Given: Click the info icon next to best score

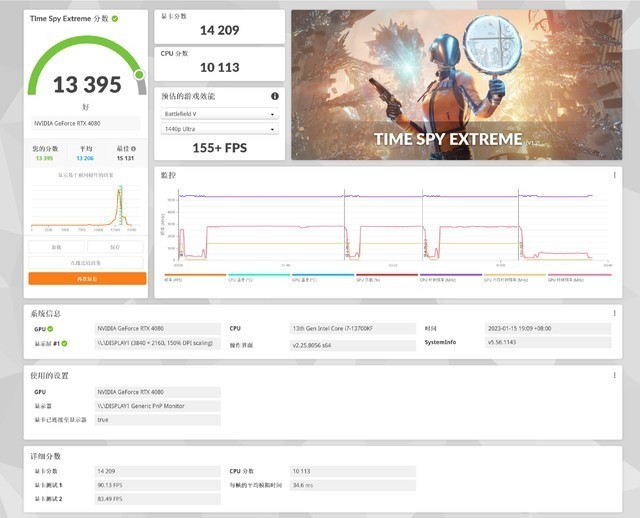Looking at the screenshot, I should tap(135, 149).
